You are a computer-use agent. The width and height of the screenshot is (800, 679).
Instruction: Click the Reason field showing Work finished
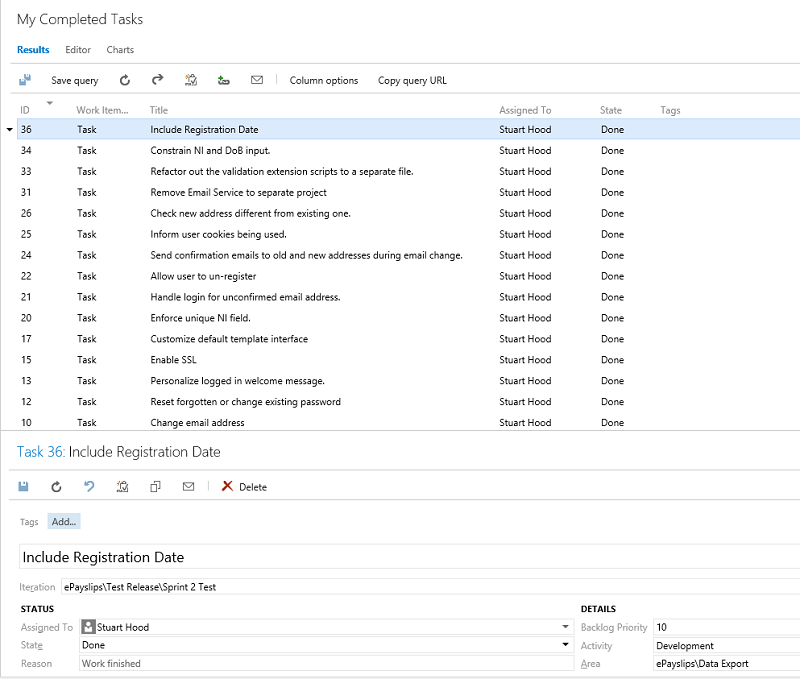tap(327, 663)
